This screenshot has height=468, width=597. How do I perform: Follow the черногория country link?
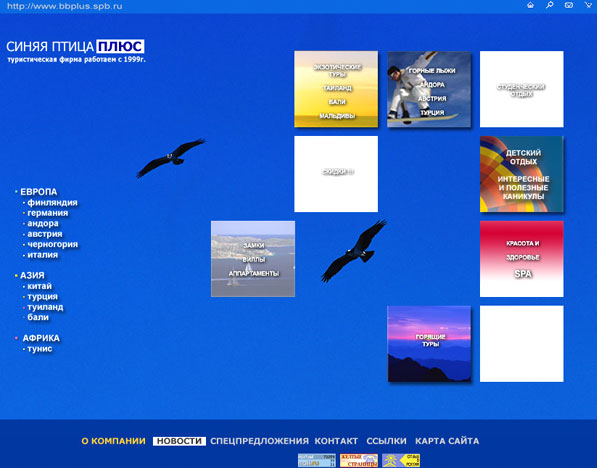click(x=53, y=244)
